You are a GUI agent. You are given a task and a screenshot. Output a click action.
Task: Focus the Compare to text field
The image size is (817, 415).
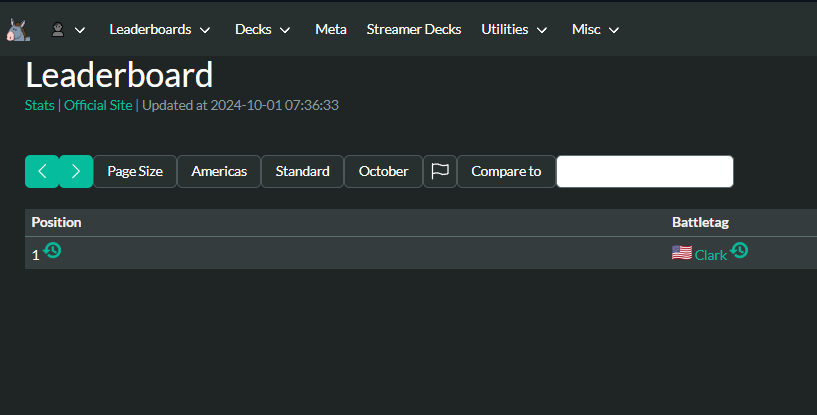click(645, 172)
